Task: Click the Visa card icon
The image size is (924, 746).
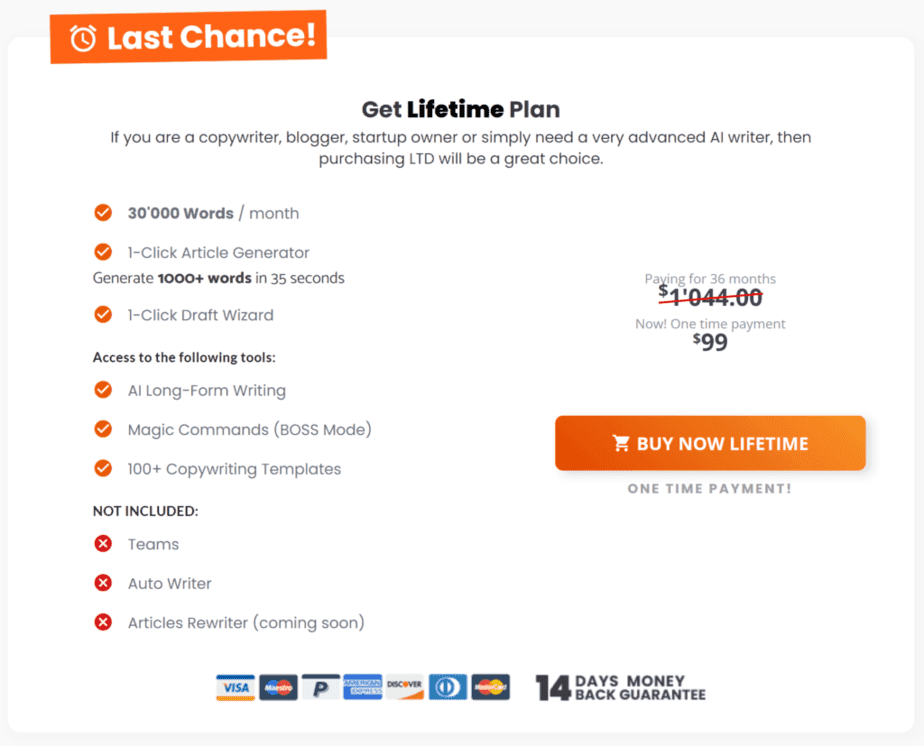Action: pos(236,687)
